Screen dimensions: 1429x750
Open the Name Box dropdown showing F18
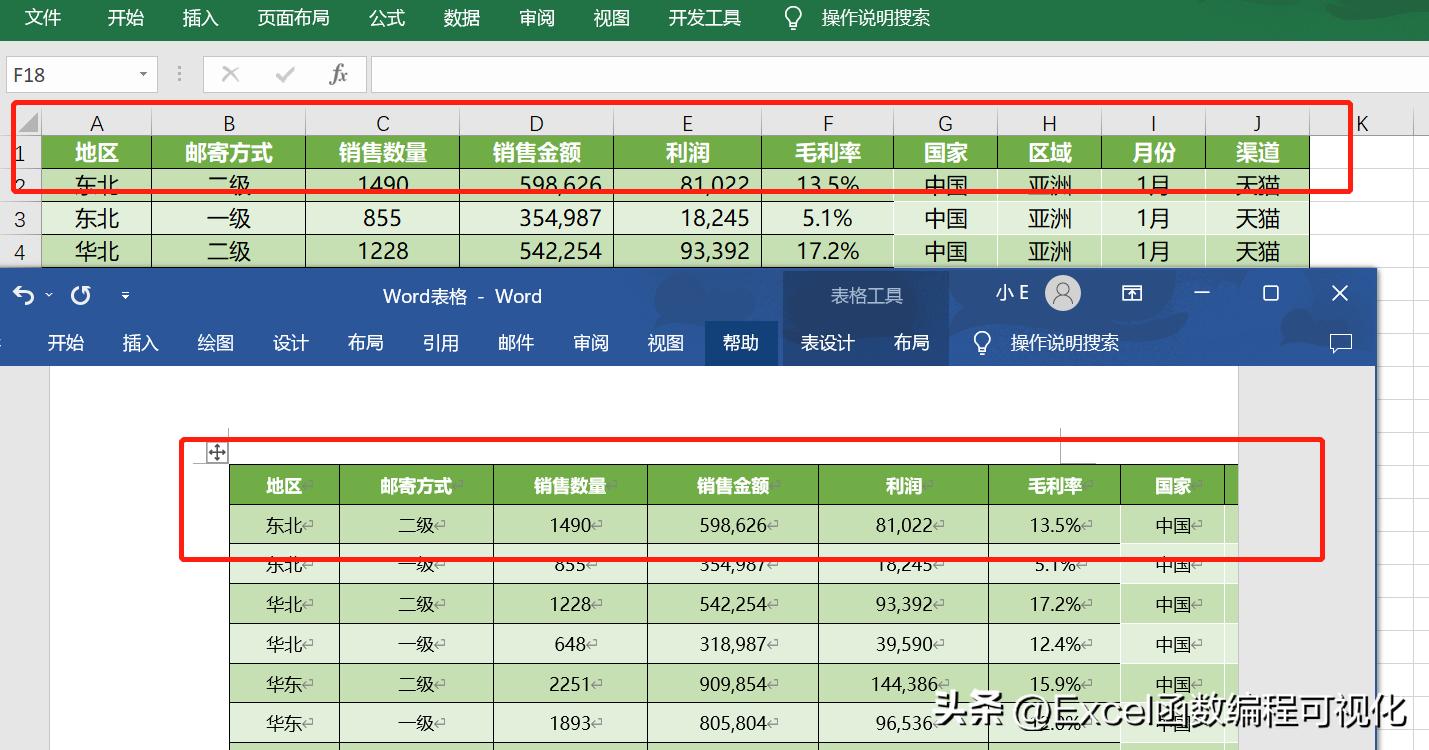click(x=142, y=74)
